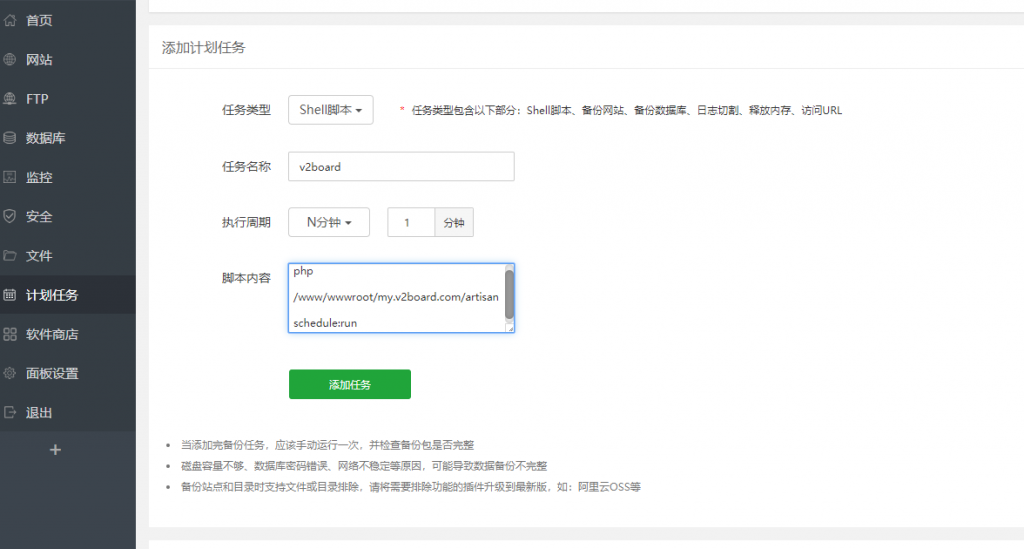Go to the 数据库 menu item

[x=46, y=138]
